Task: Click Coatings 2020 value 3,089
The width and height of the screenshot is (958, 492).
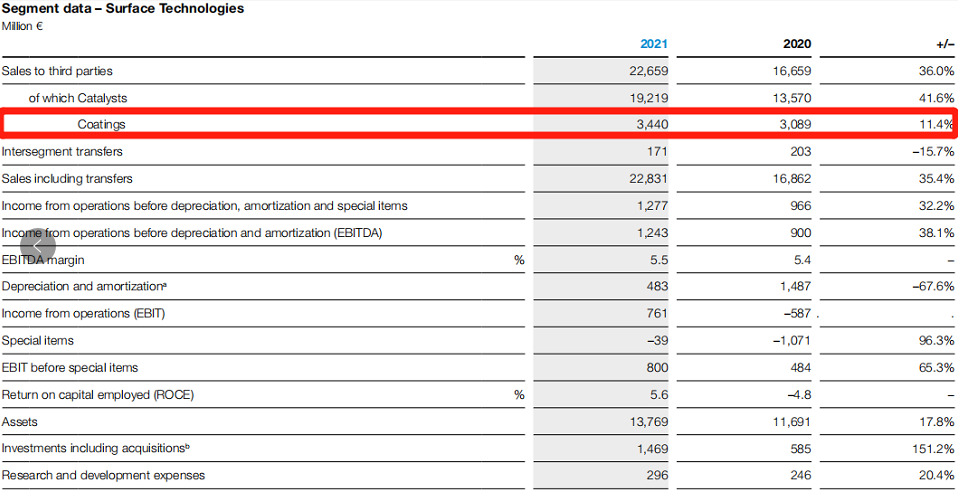Action: (x=794, y=125)
